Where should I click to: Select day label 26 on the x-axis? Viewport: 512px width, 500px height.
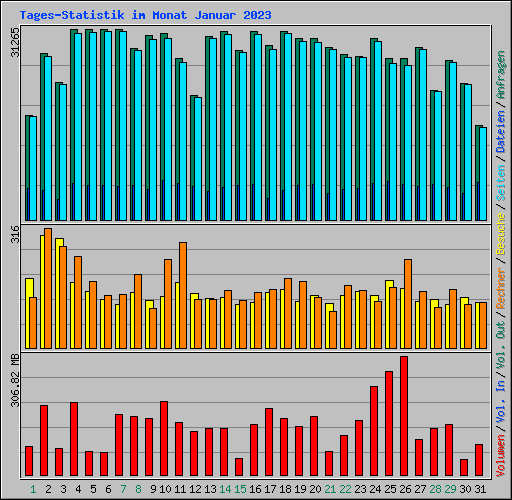coord(405,489)
